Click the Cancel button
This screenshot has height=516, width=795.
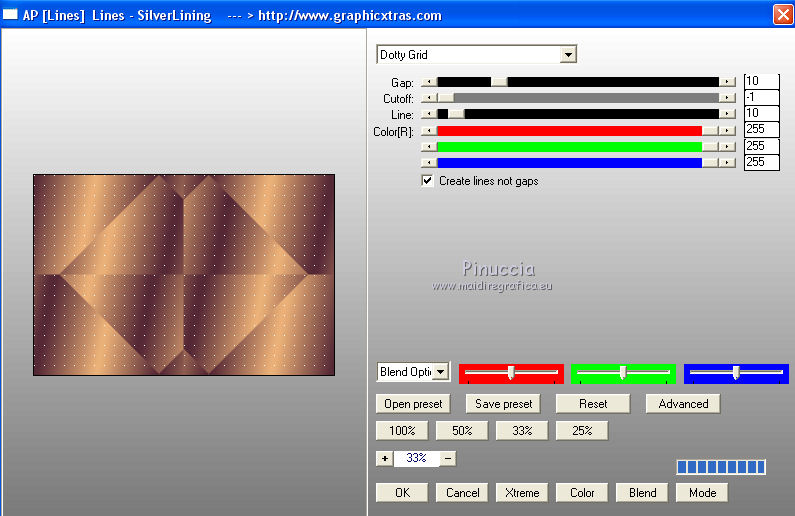(x=462, y=493)
